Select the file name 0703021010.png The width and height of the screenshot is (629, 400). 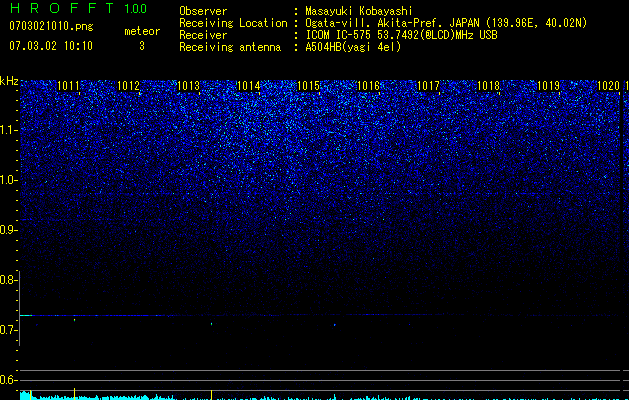(x=51, y=26)
